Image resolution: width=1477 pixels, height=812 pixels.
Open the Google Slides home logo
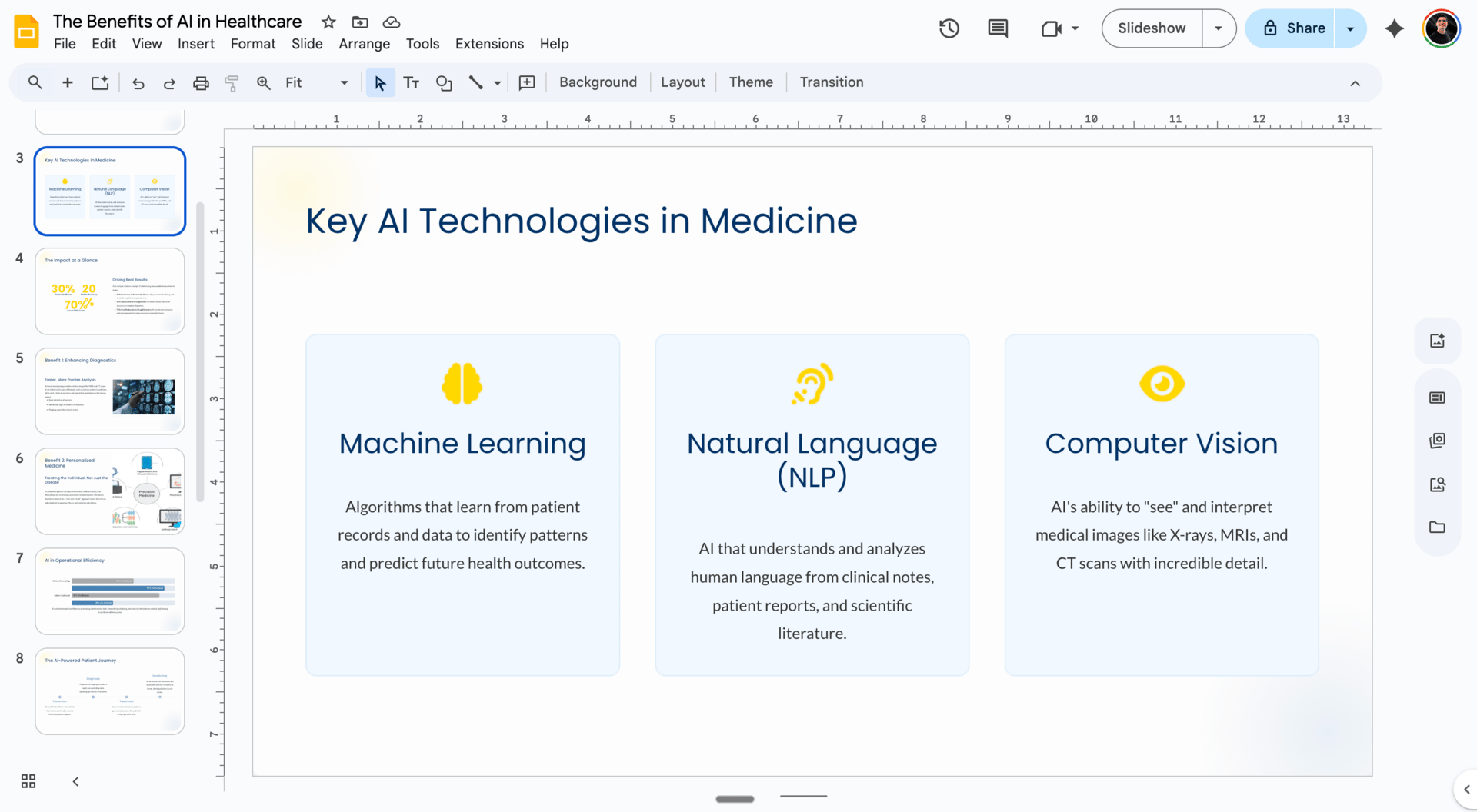[x=27, y=31]
